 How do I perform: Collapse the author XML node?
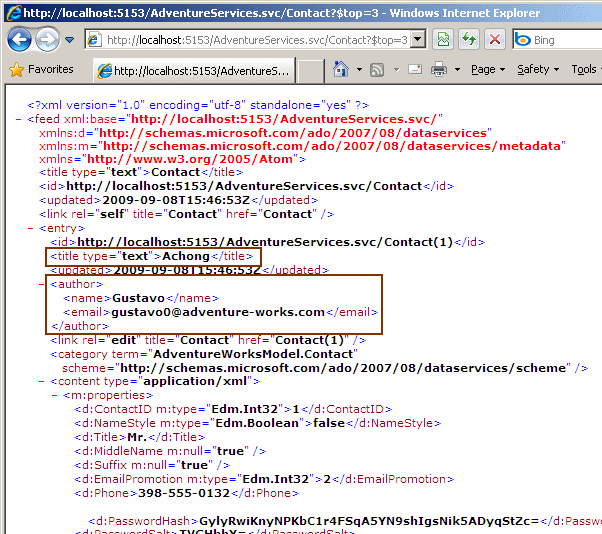click(43, 284)
